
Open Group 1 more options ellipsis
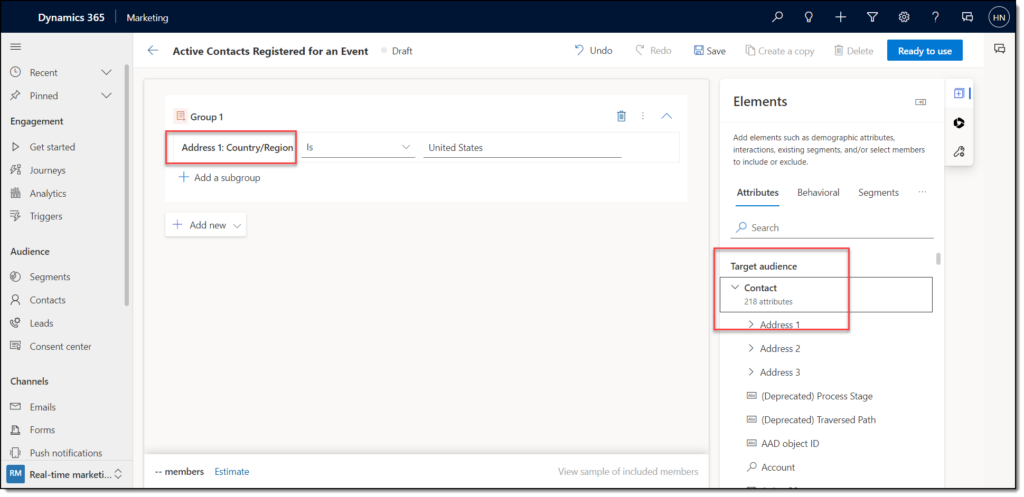[x=643, y=116]
